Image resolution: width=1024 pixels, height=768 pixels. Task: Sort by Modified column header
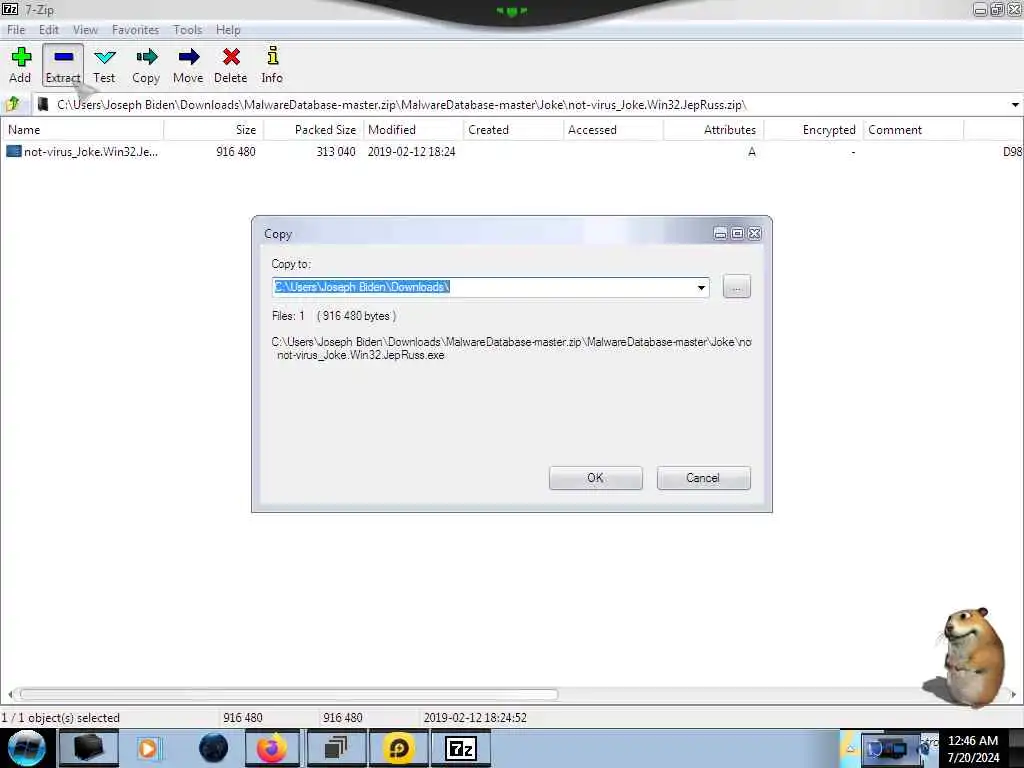413,130
